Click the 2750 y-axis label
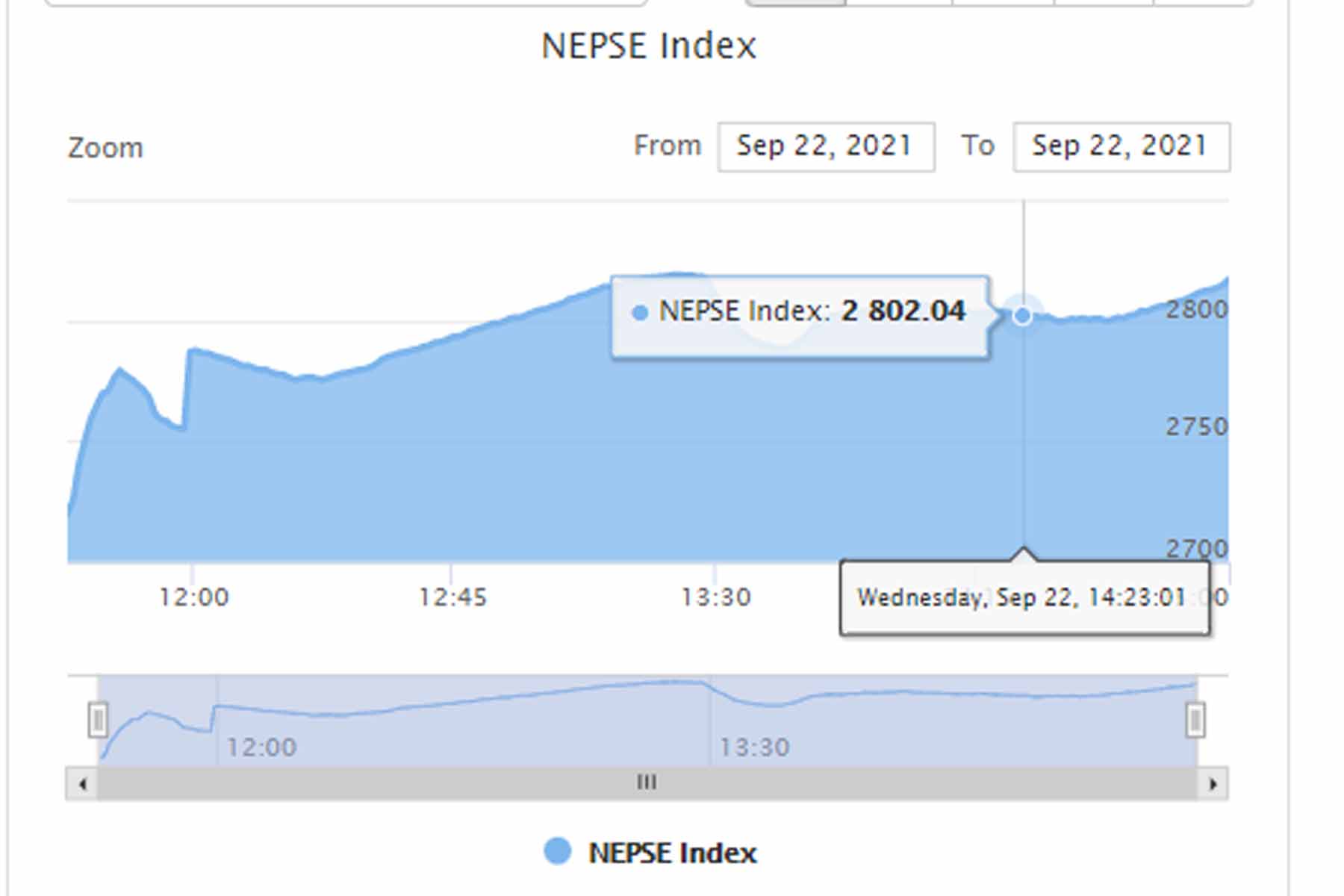1344x896 pixels. click(1196, 427)
